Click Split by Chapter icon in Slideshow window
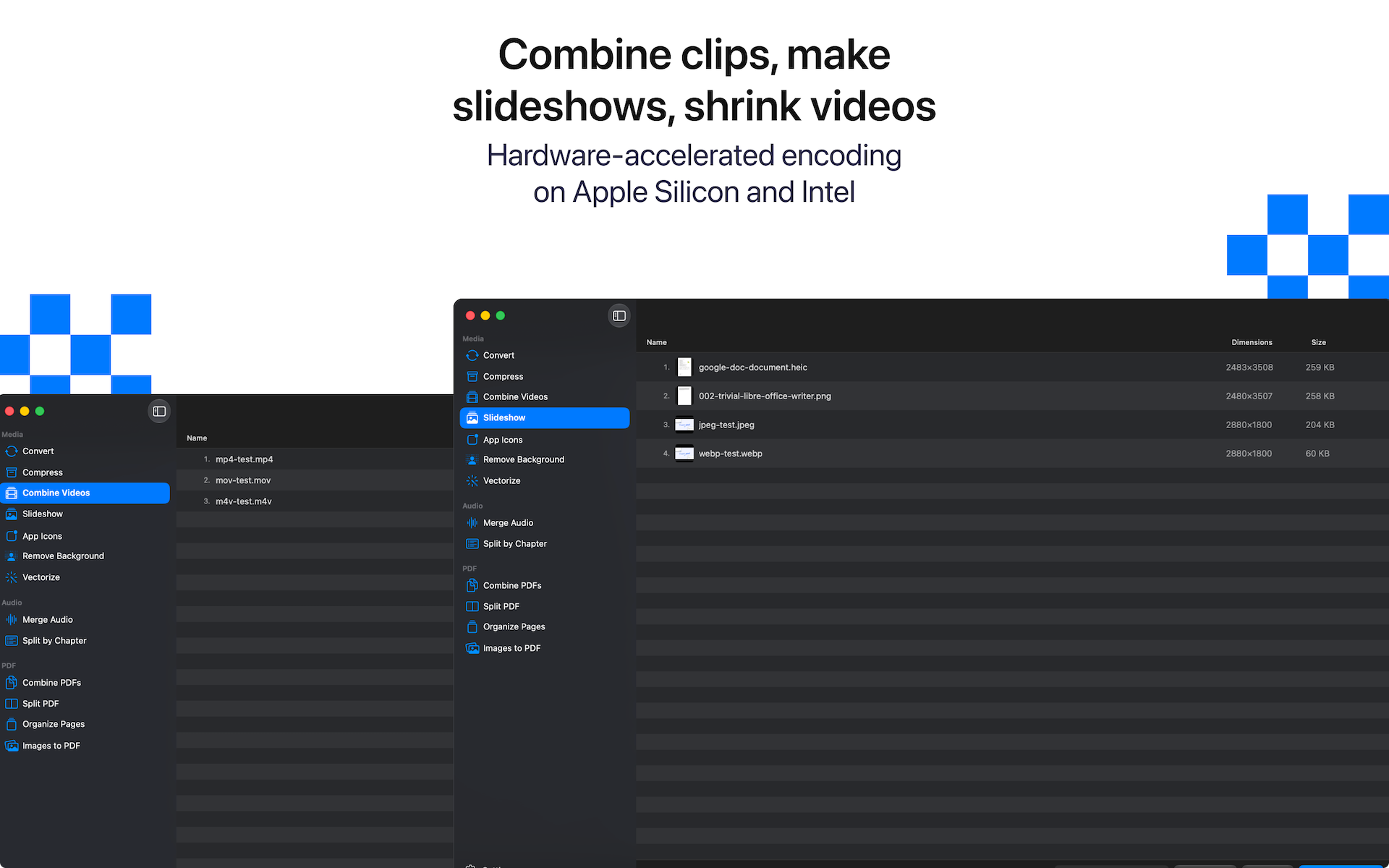This screenshot has height=868, width=1389. tap(472, 543)
